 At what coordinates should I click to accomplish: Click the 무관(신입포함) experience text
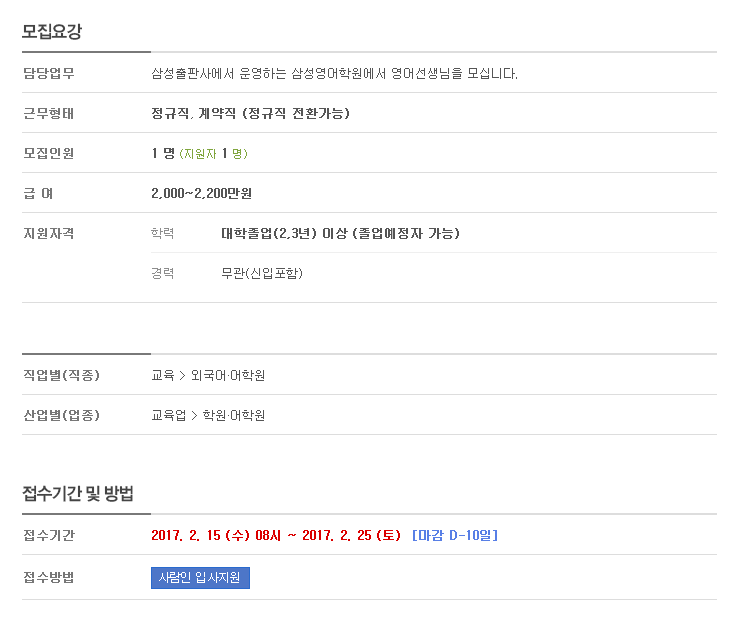click(262, 273)
